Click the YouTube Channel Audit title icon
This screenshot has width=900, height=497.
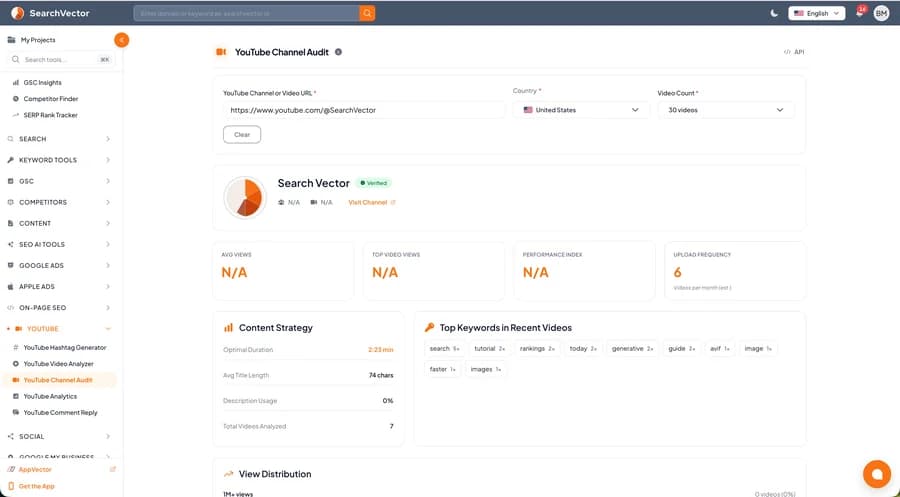pos(221,52)
